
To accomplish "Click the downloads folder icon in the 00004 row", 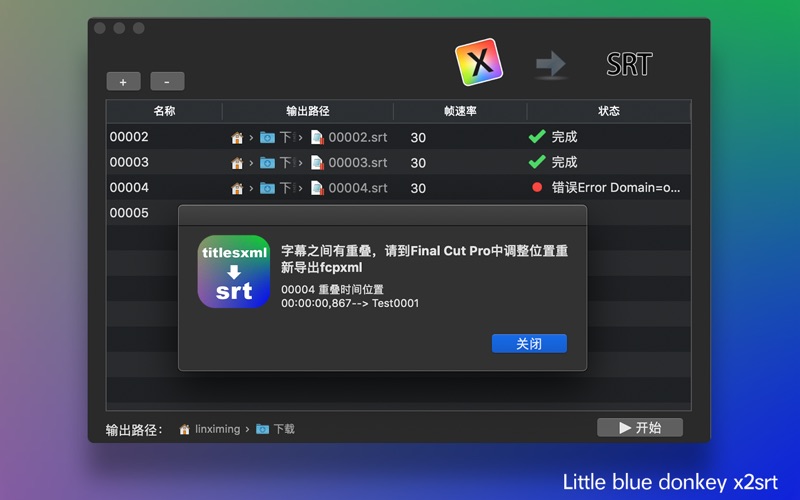I will pyautogui.click(x=267, y=189).
